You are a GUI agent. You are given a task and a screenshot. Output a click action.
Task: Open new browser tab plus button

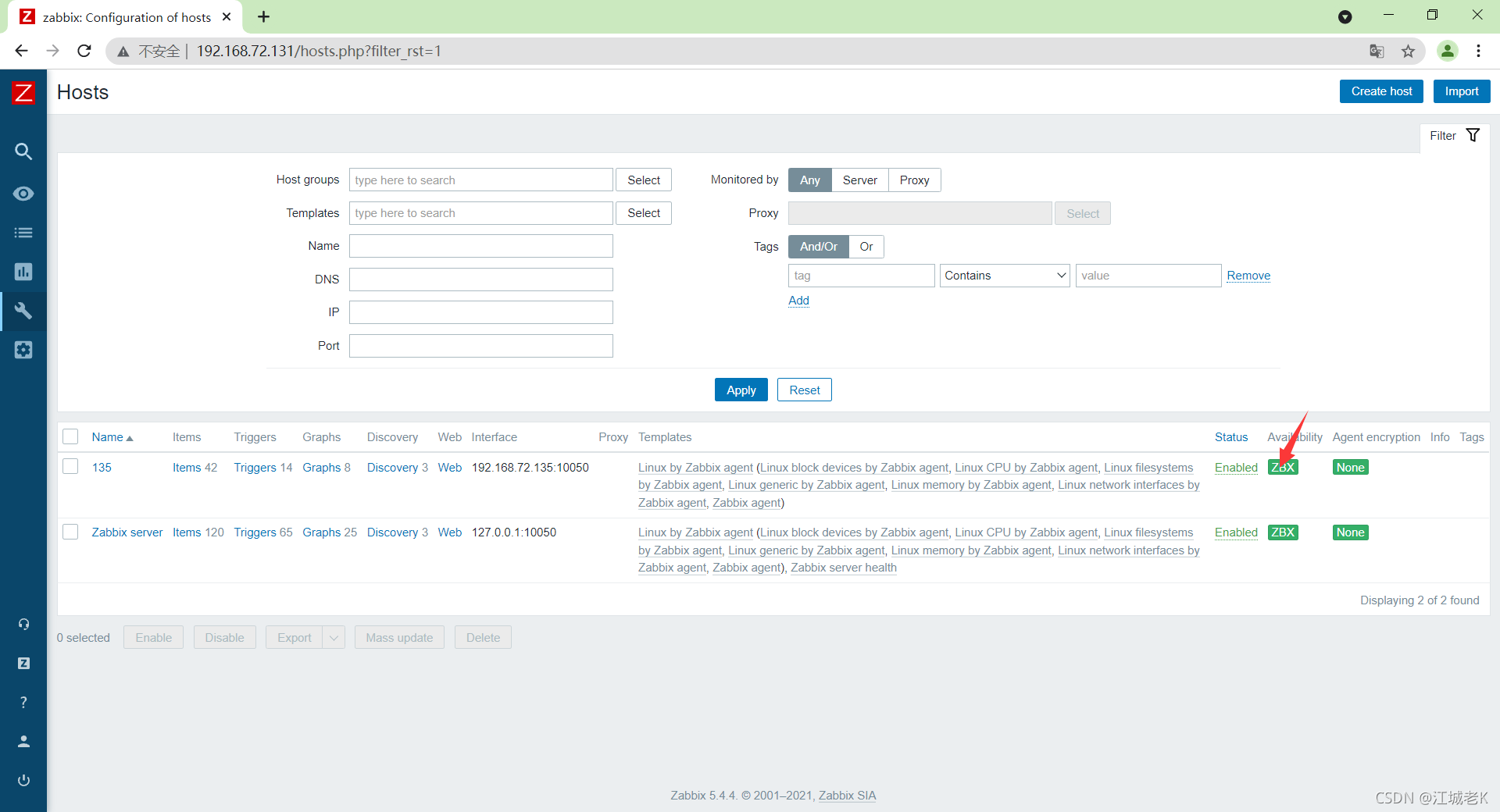264,16
